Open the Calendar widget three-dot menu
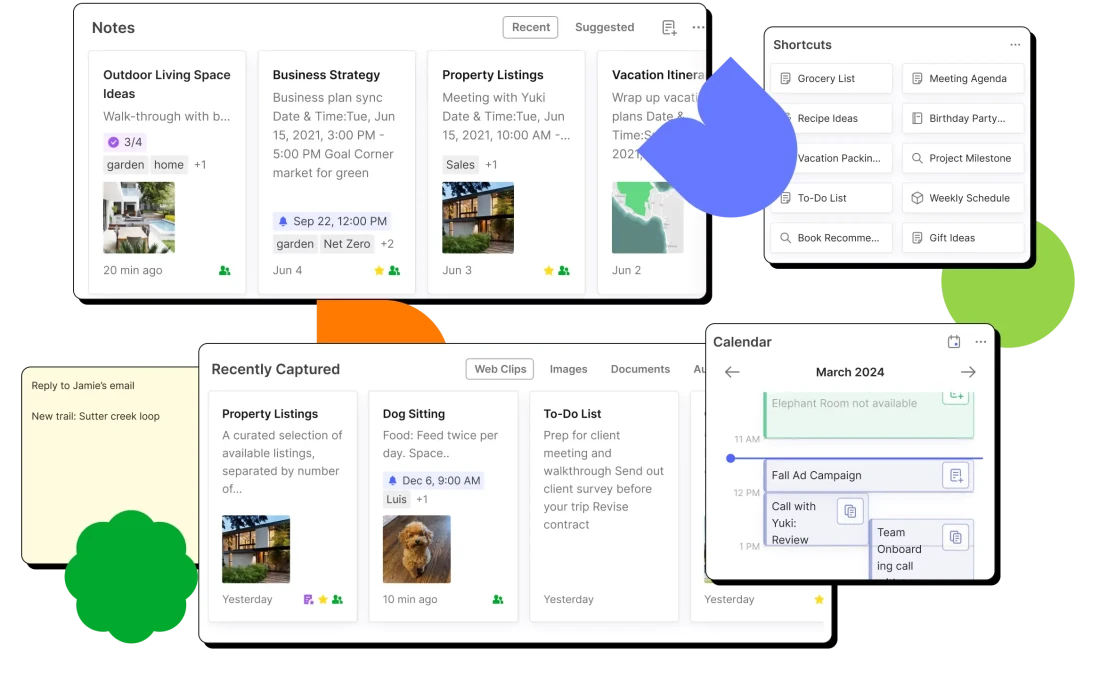 click(980, 342)
